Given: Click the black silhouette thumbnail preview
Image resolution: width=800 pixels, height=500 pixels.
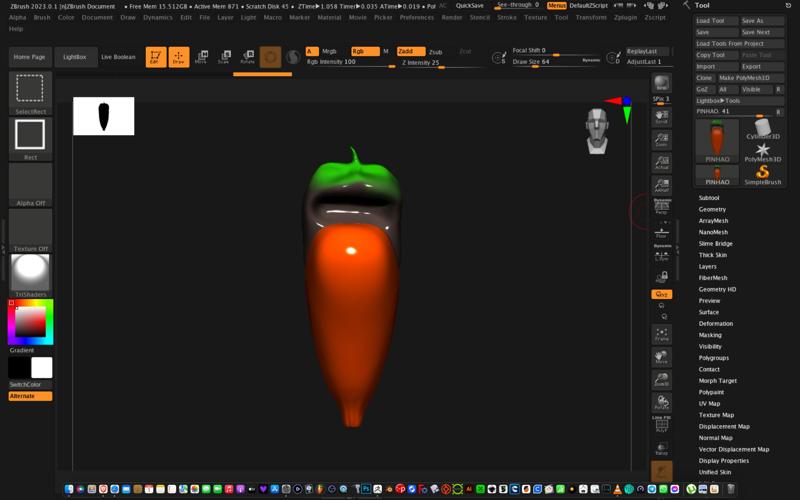Looking at the screenshot, I should click(104, 116).
